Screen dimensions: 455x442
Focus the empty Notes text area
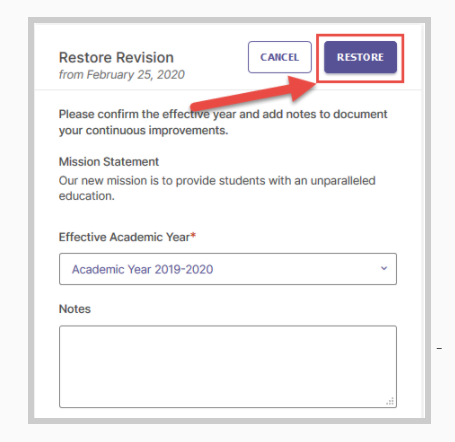(228, 367)
